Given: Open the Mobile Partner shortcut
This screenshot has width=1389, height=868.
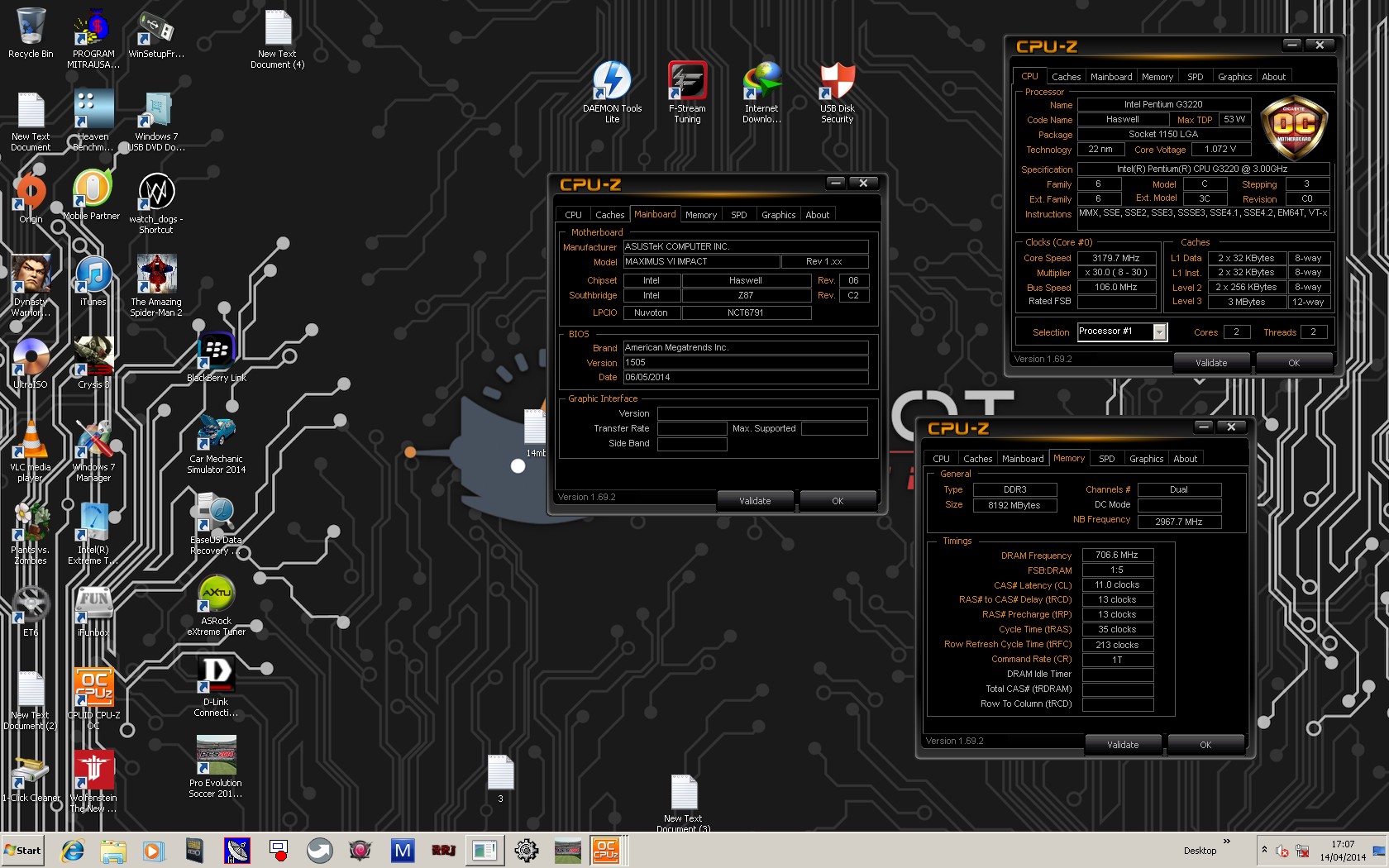Looking at the screenshot, I should (x=92, y=195).
